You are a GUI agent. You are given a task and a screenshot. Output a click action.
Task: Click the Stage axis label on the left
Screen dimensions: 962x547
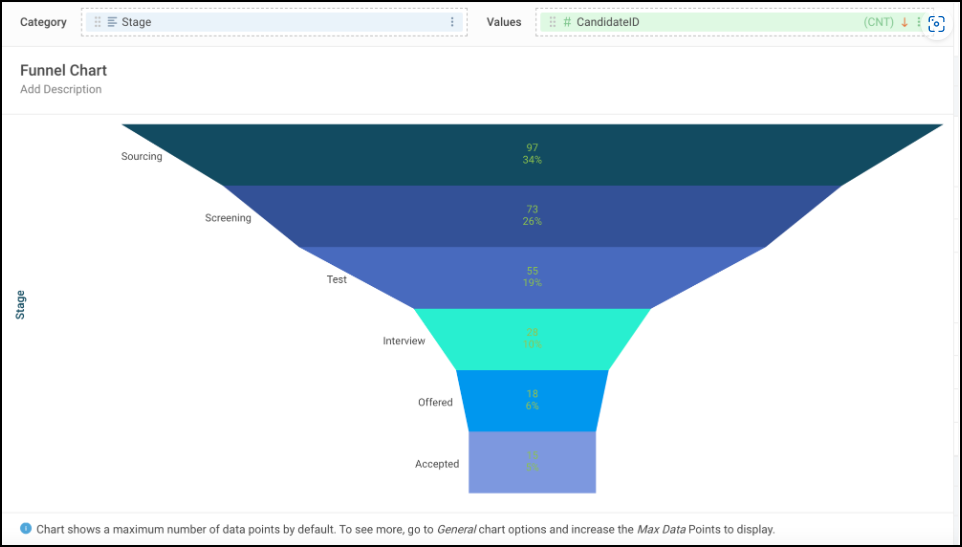click(21, 305)
